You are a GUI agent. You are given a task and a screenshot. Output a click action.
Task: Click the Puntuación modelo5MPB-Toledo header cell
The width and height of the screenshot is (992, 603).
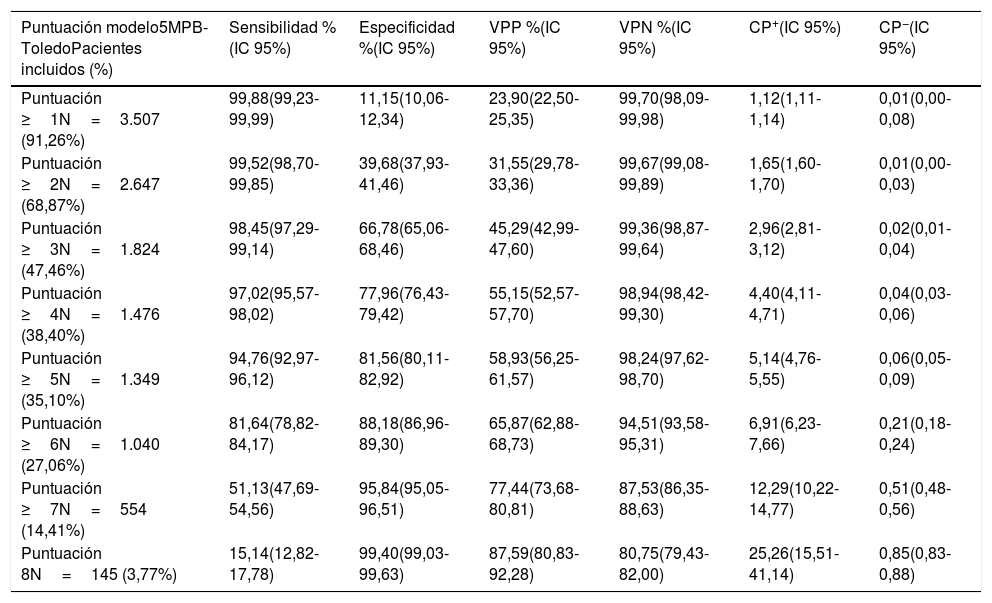[x=114, y=46]
